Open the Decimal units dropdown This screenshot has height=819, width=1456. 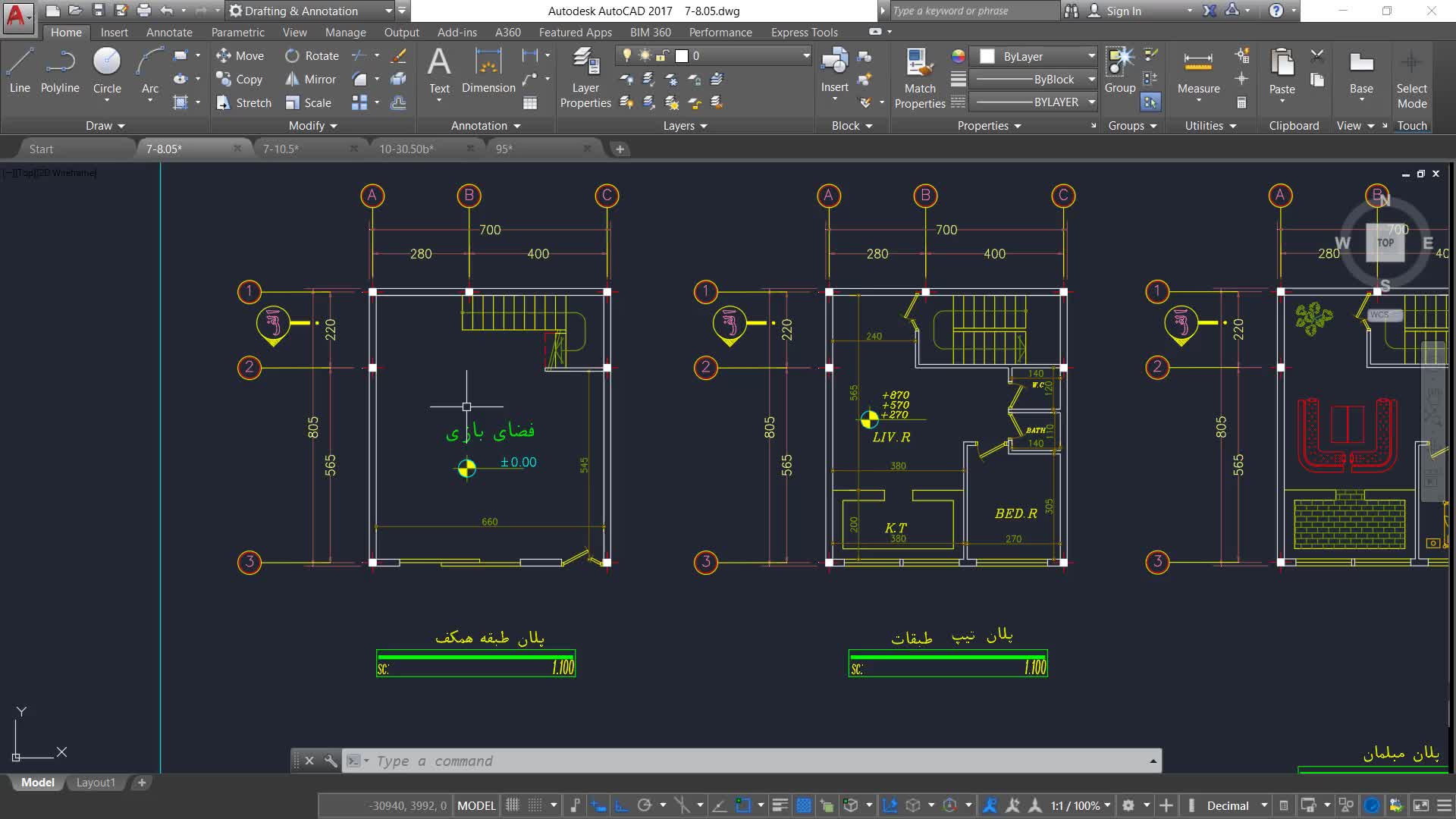click(1264, 805)
